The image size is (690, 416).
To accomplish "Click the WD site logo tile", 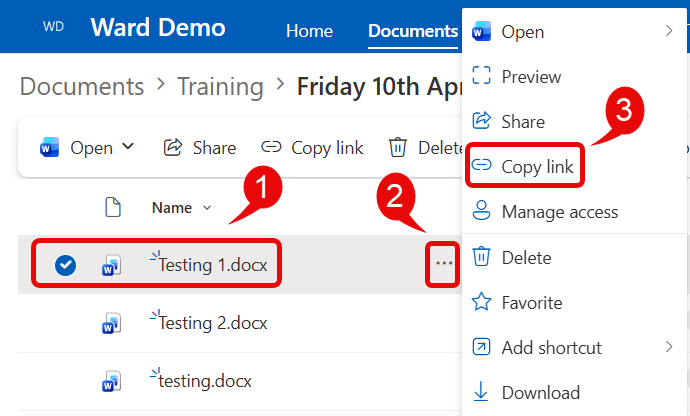I will point(52,27).
